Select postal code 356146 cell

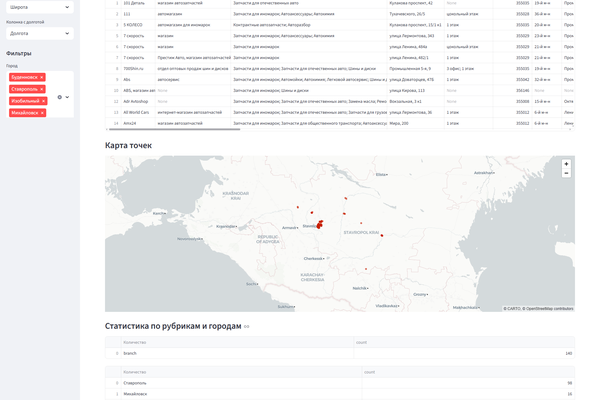click(512, 91)
